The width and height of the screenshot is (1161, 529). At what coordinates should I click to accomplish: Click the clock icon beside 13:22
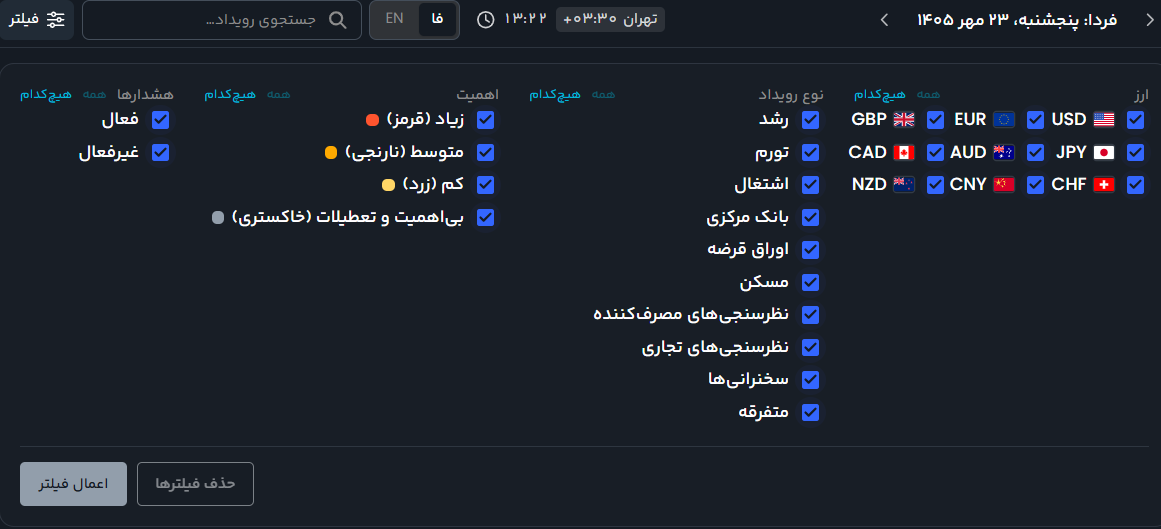(x=486, y=19)
